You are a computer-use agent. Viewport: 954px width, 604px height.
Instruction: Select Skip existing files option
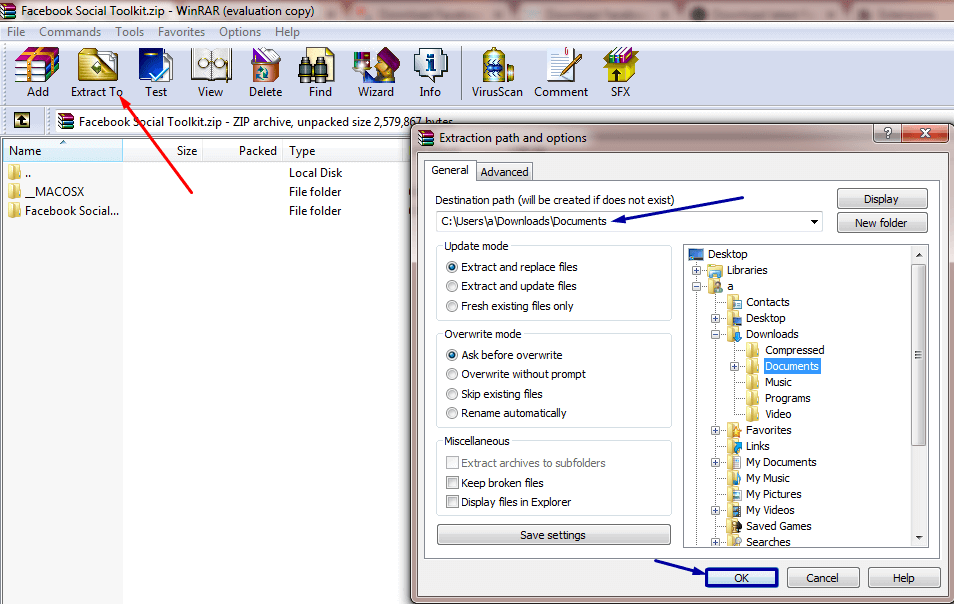click(451, 394)
